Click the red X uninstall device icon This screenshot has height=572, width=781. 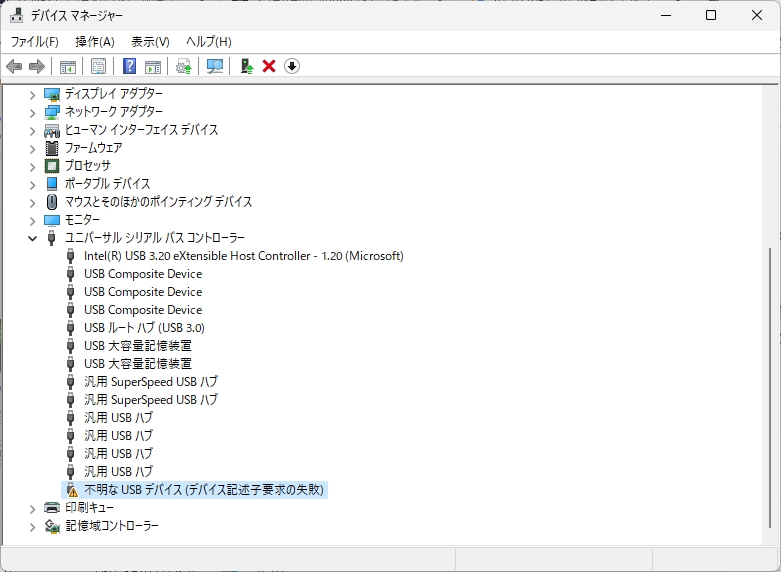coord(269,66)
